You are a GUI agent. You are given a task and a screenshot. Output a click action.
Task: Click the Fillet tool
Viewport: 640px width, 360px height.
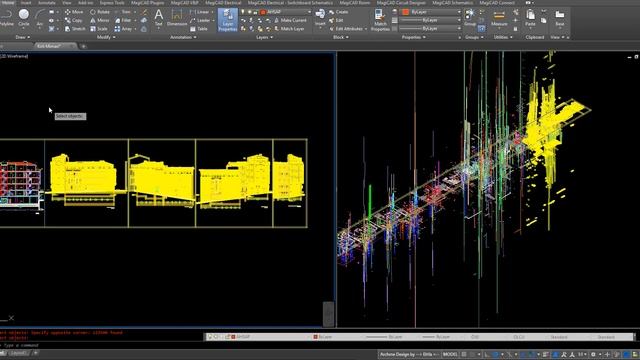pos(123,20)
